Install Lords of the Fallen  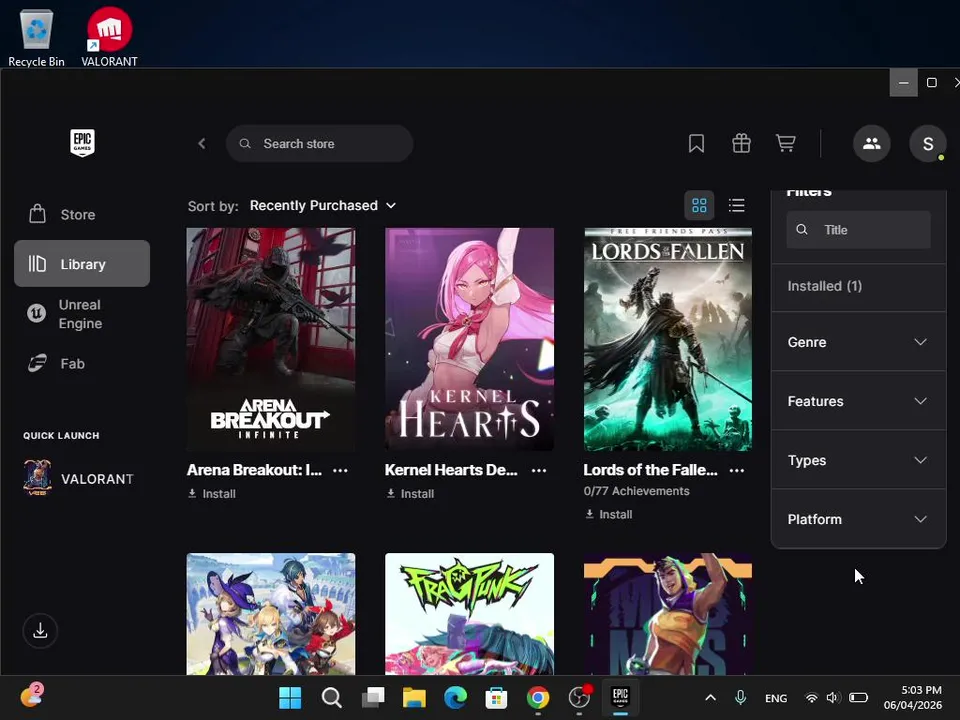609,514
